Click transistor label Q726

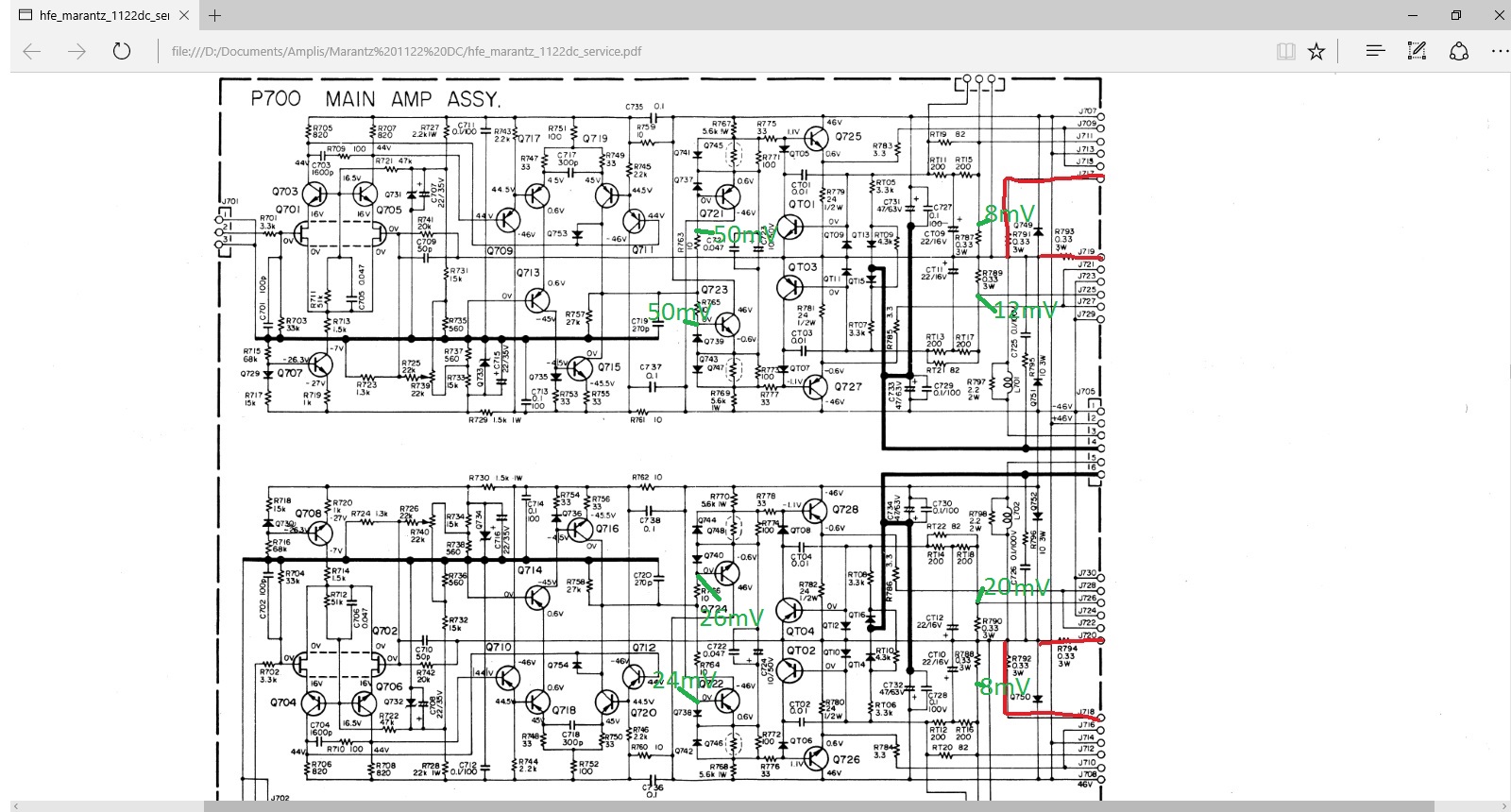(x=846, y=759)
